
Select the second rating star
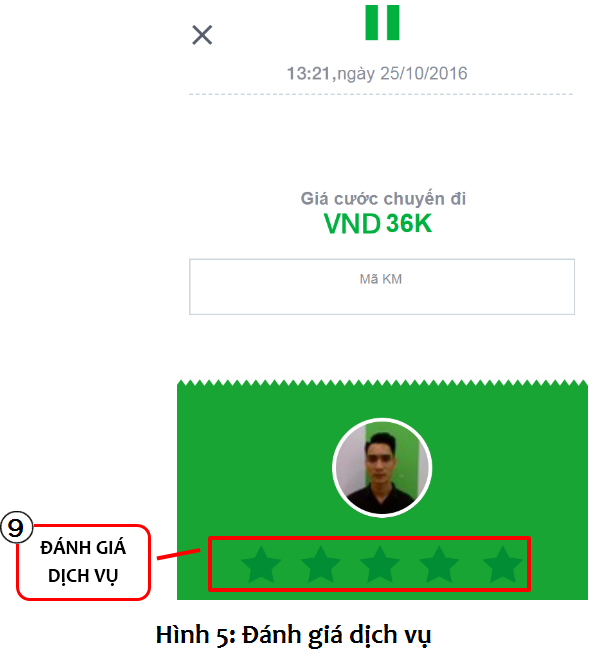321,564
